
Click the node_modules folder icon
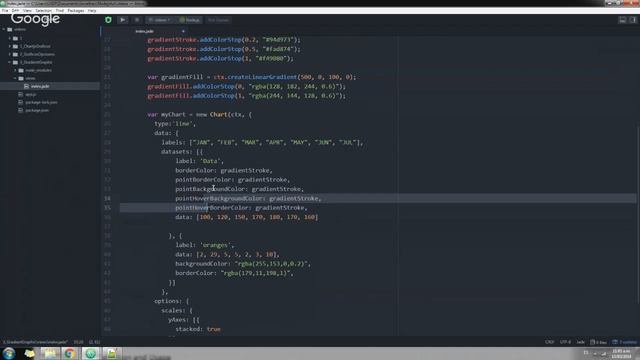[21, 70]
